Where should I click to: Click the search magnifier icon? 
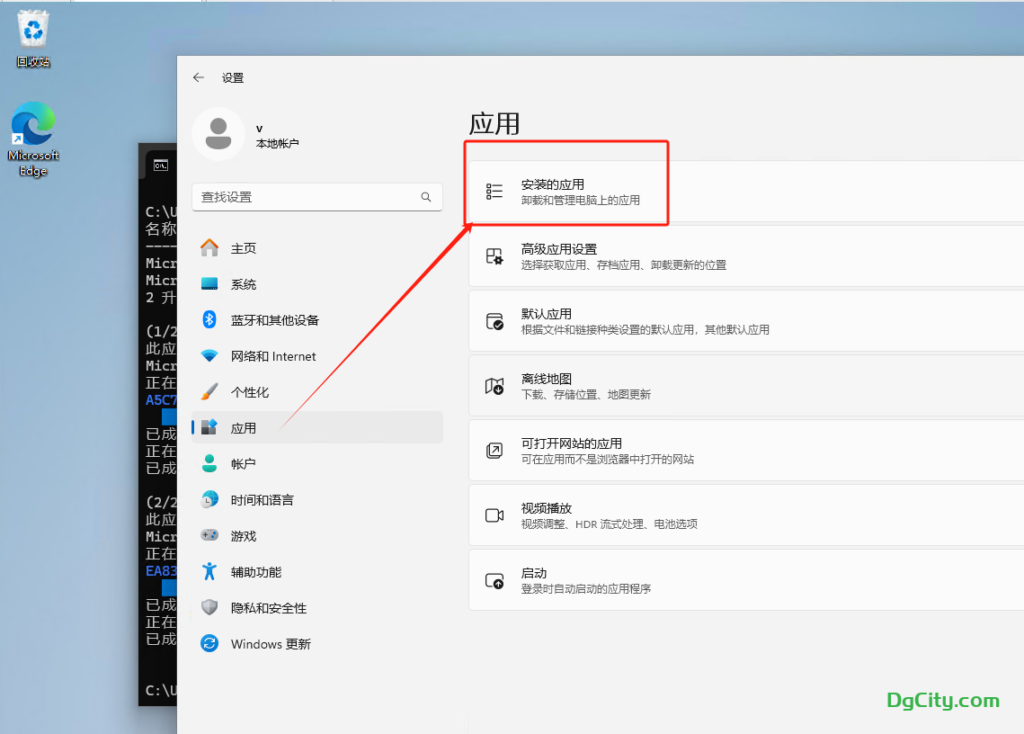[x=426, y=197]
